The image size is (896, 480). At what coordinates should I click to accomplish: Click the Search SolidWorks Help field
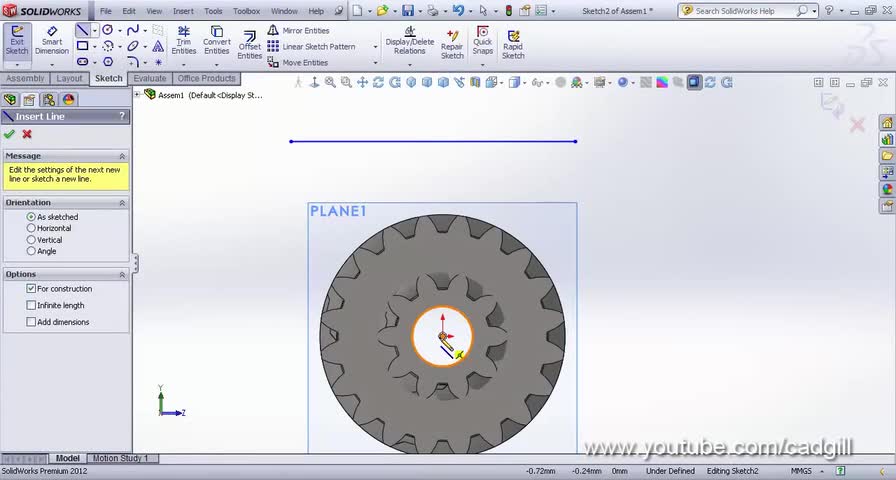click(x=741, y=11)
